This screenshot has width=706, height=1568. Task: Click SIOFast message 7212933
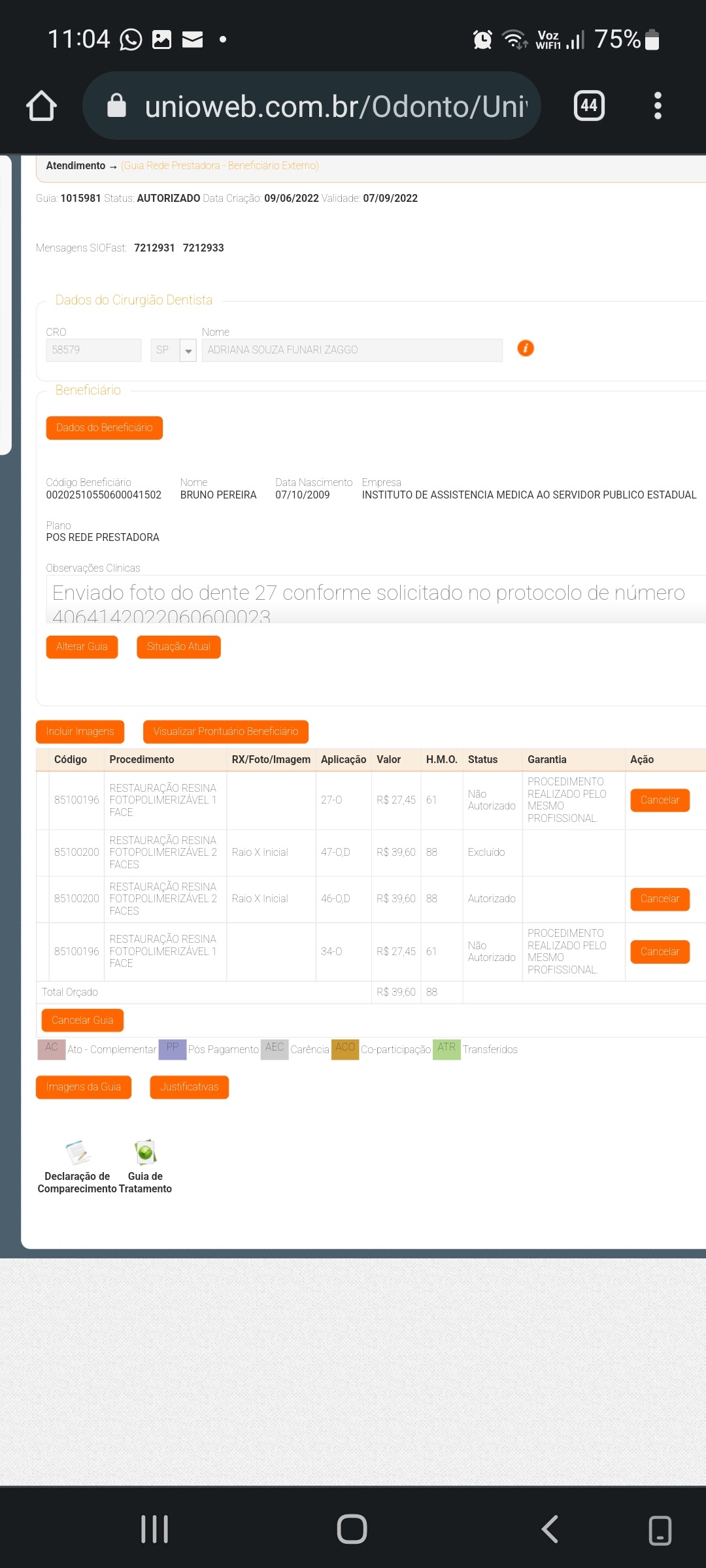(x=203, y=248)
